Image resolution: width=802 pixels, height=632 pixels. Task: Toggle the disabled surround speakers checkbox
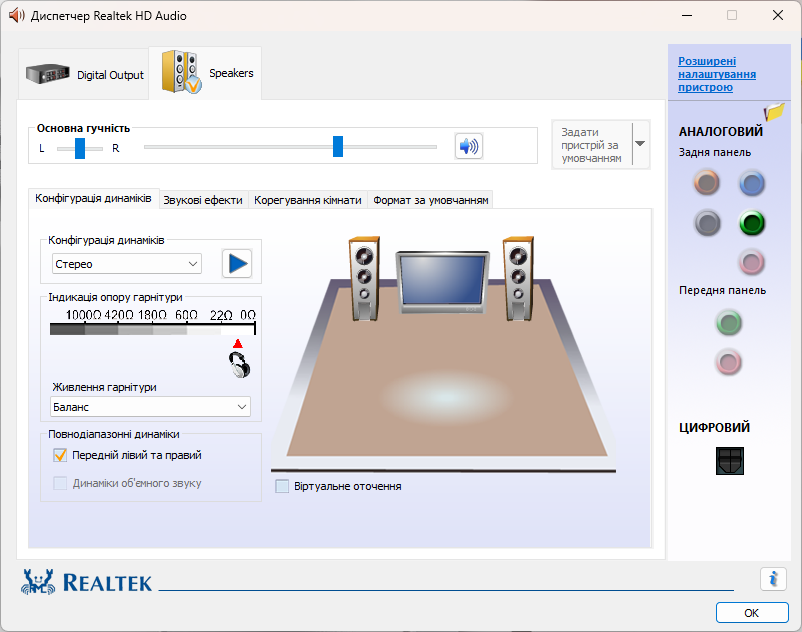[60, 483]
